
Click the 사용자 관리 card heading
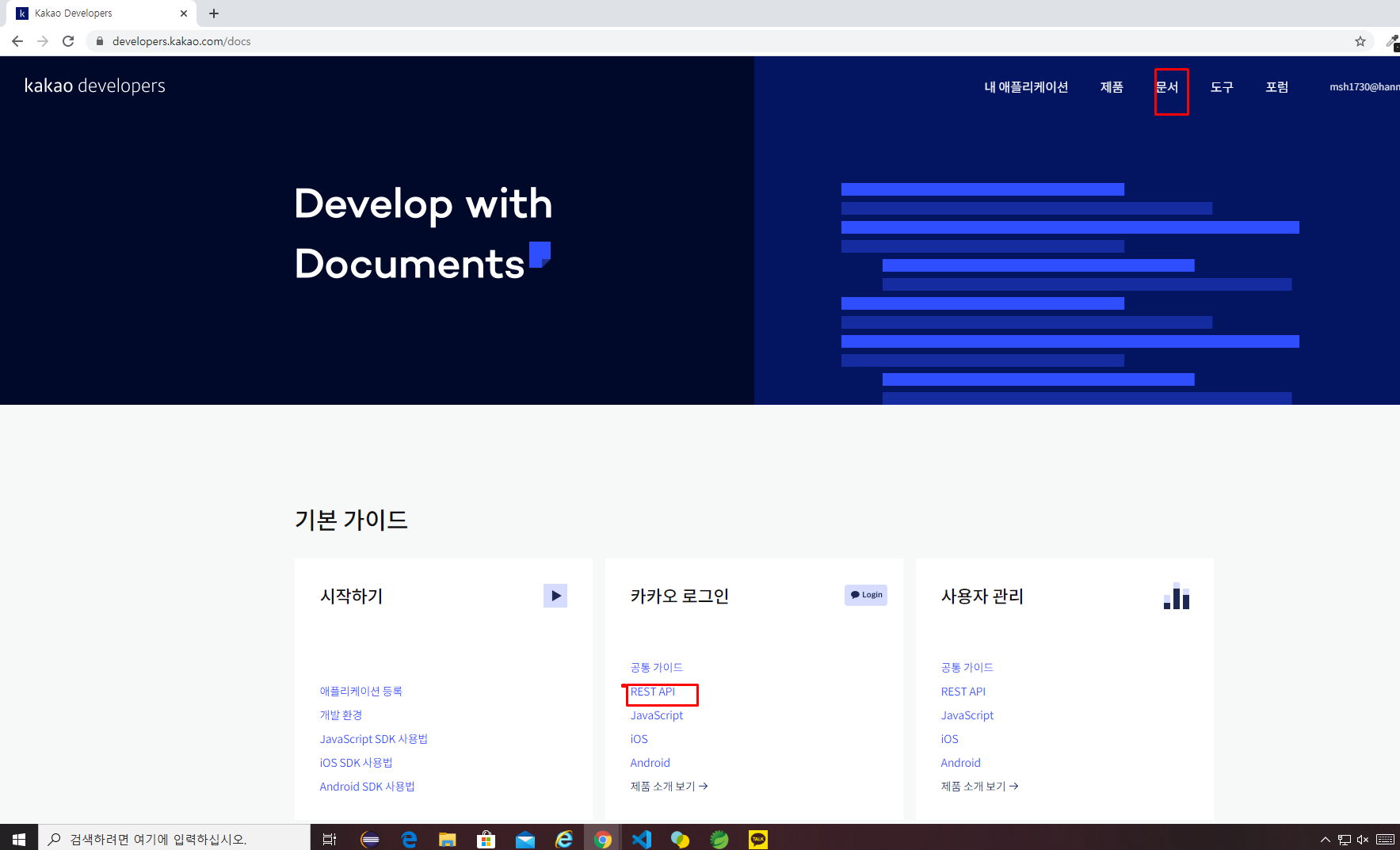click(982, 596)
